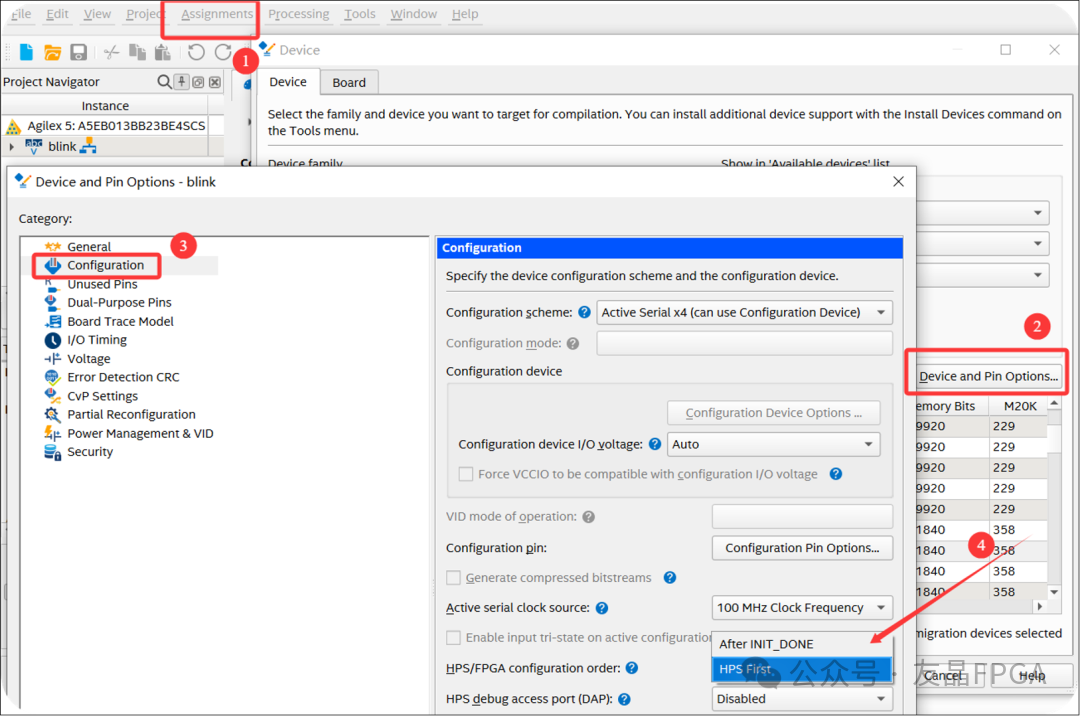Click the Project Navigator search icon
Viewport: 1080px width, 716px height.
(x=164, y=82)
